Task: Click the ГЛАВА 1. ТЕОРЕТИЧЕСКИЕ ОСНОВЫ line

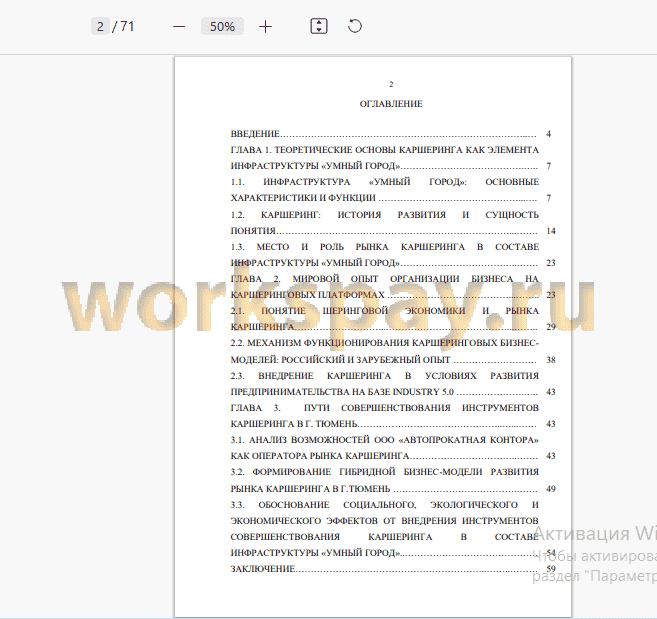Action: pos(385,150)
